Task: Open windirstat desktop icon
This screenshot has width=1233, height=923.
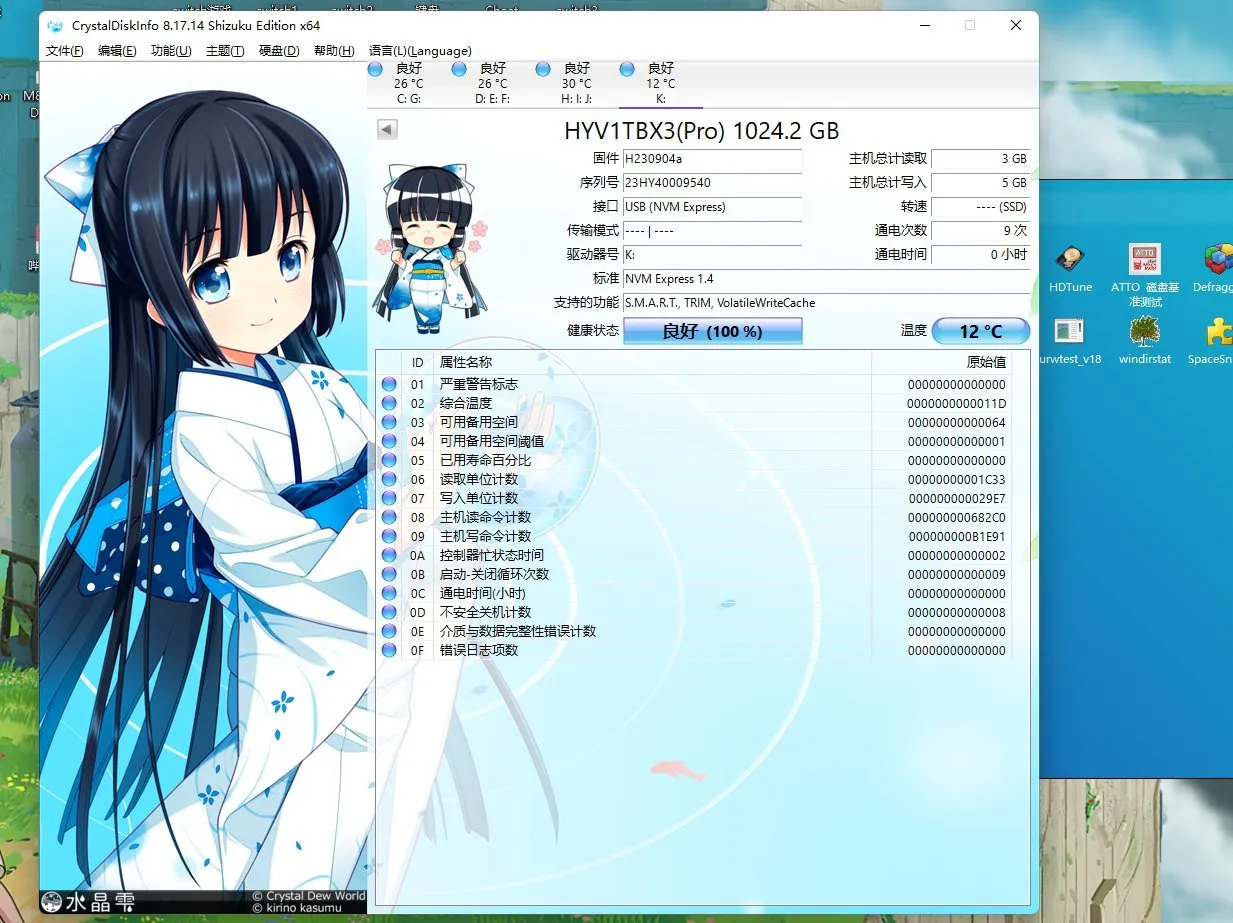Action: tap(1144, 340)
